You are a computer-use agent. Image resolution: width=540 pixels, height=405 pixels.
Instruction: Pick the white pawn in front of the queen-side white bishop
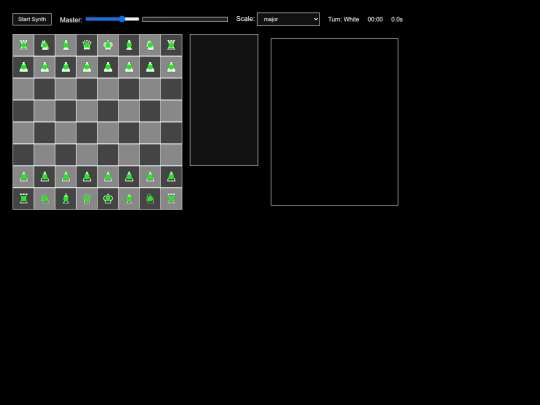point(66,177)
